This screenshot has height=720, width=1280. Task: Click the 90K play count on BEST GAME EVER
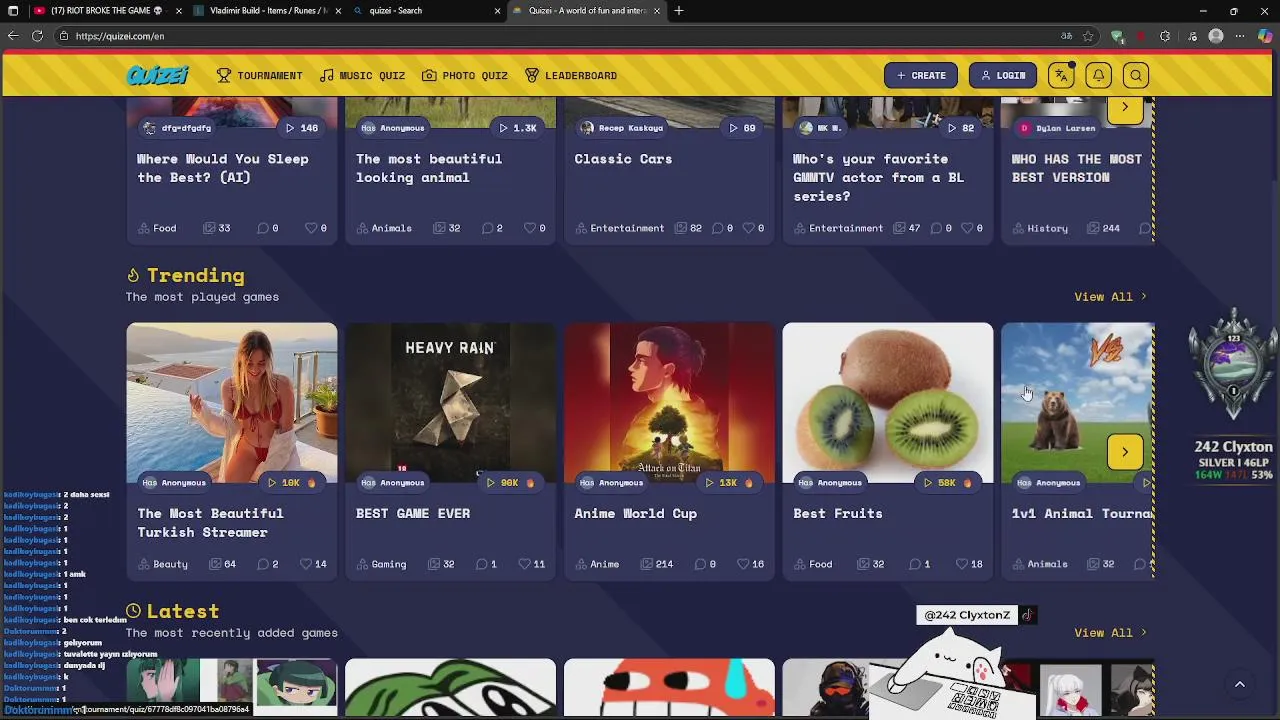510,483
